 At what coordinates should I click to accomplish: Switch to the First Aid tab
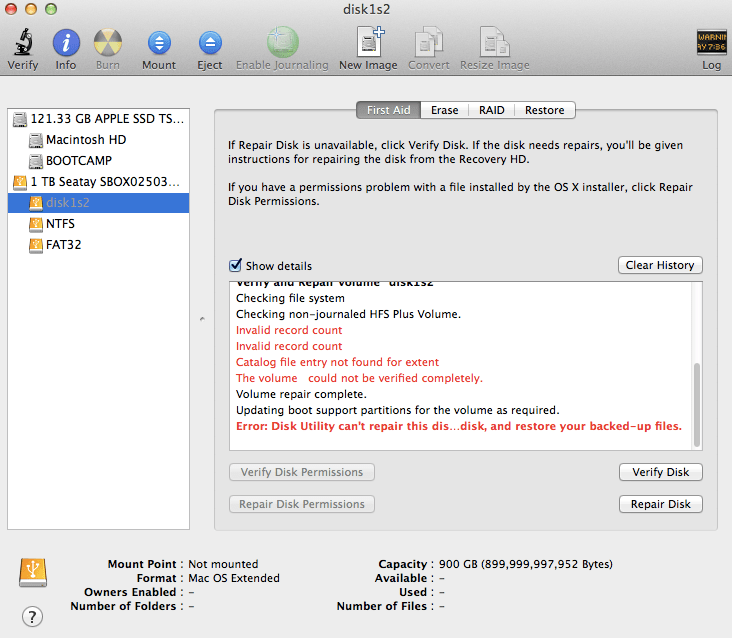(x=388, y=110)
